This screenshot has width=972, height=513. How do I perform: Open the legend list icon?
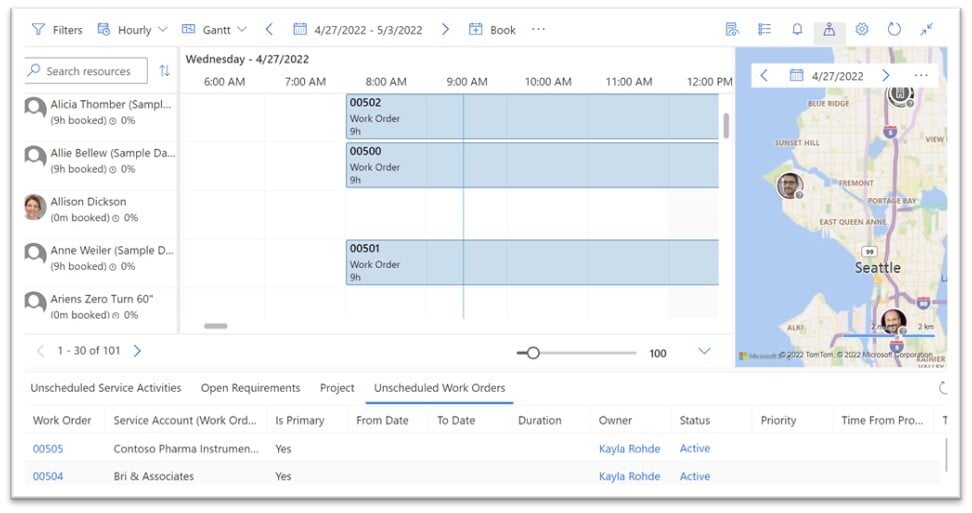[765, 30]
